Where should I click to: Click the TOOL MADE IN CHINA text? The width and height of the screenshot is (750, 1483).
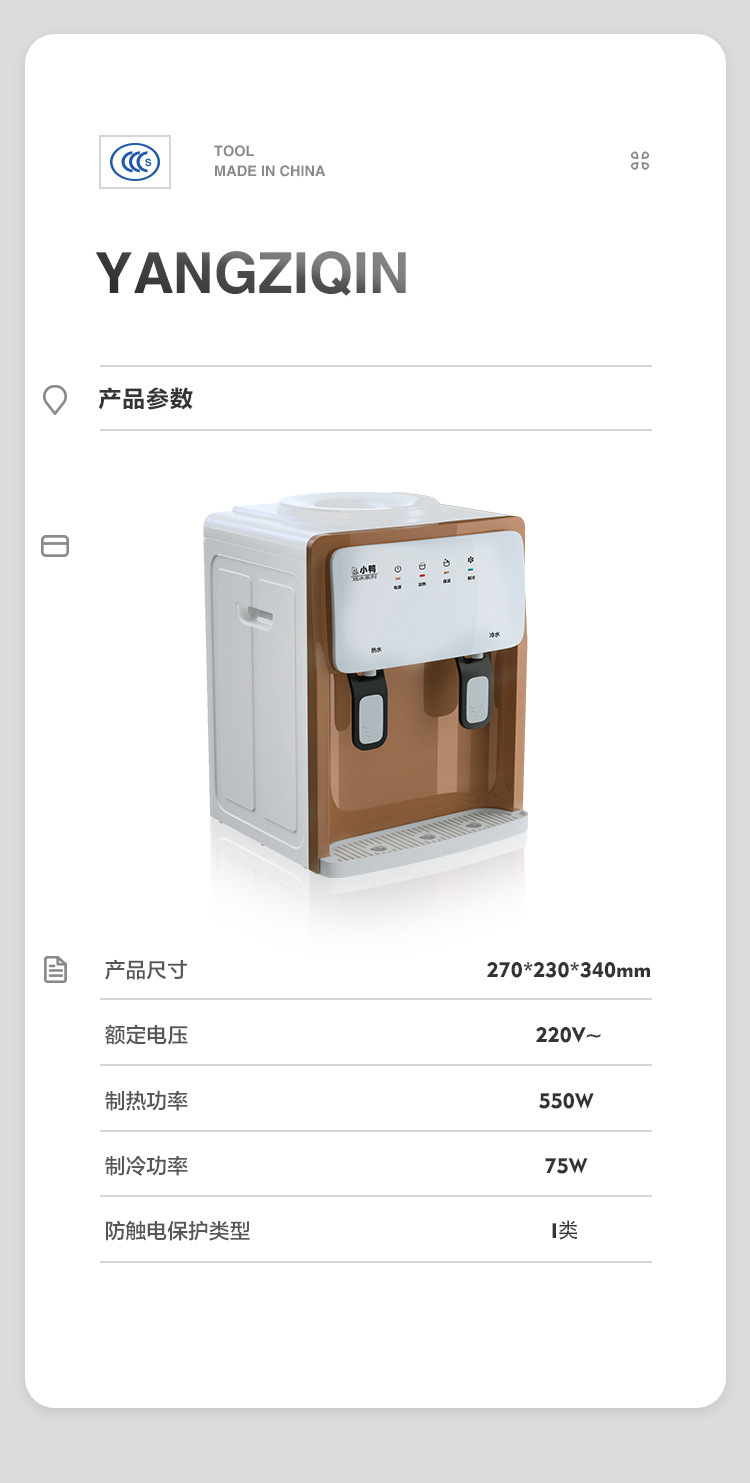269,161
